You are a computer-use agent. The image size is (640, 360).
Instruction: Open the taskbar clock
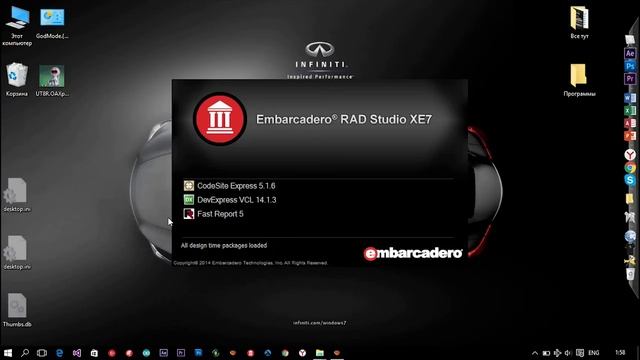620,353
